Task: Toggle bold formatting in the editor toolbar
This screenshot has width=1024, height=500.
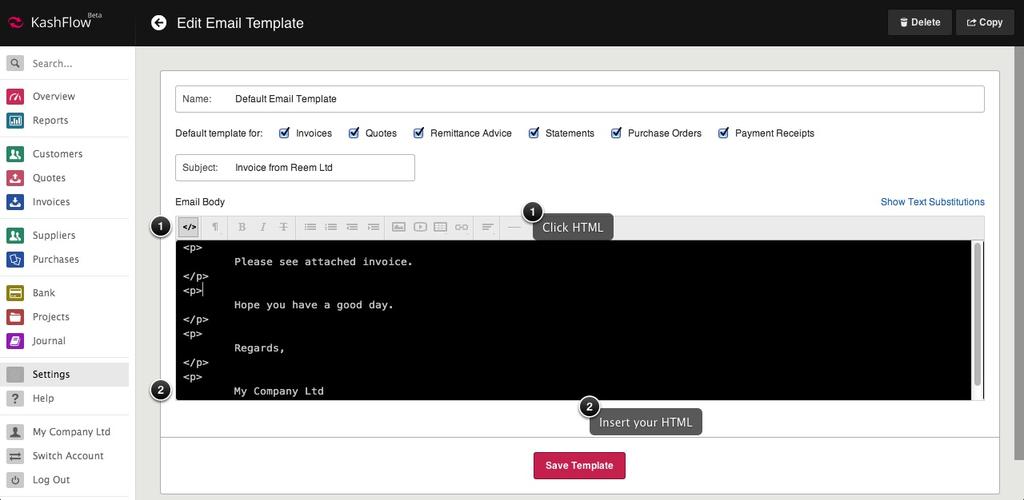Action: coord(242,227)
